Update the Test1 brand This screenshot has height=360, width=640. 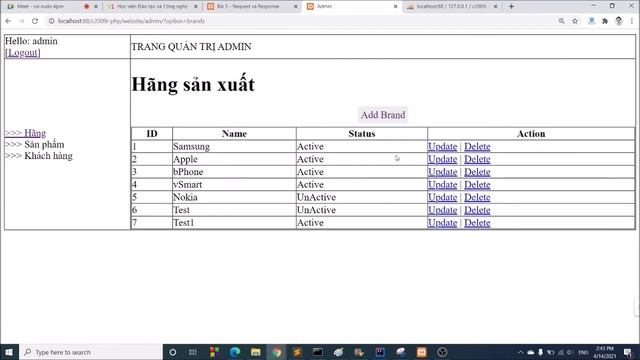pyautogui.click(x=442, y=222)
